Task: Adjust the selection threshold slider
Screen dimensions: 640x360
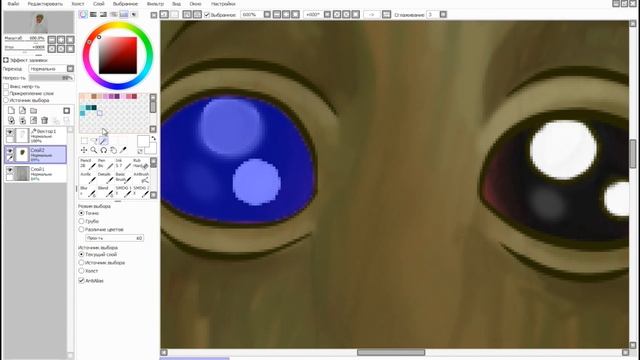Action: 114,238
